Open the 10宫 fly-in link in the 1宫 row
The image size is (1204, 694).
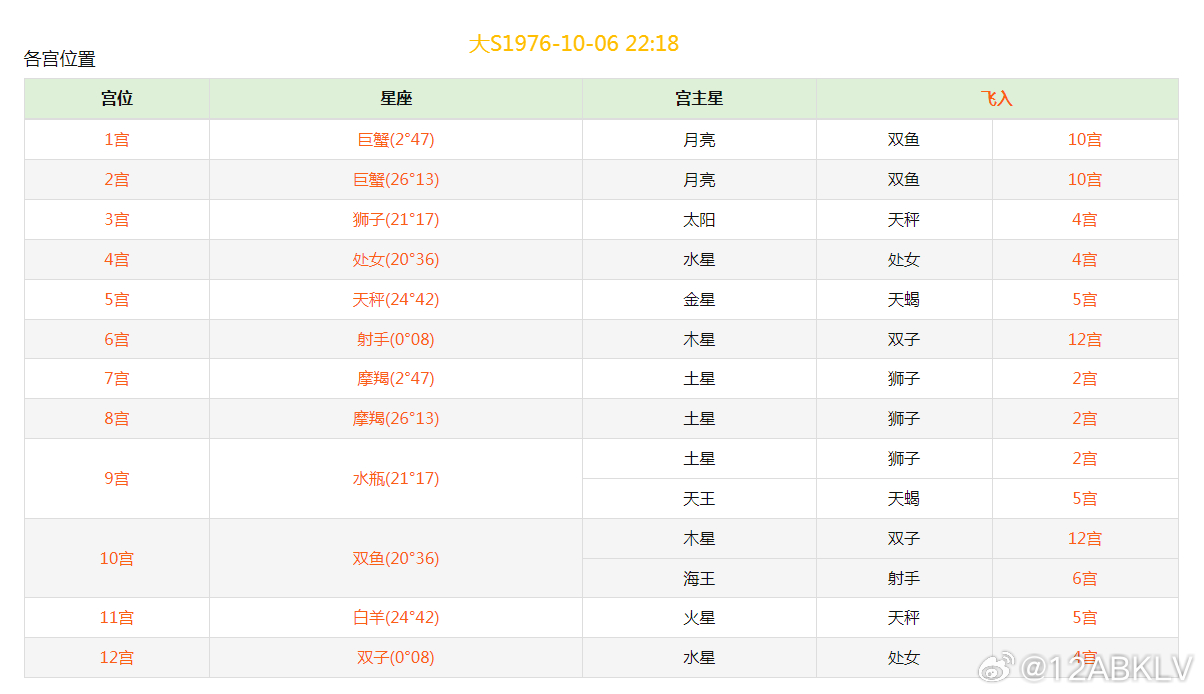[x=1085, y=140]
